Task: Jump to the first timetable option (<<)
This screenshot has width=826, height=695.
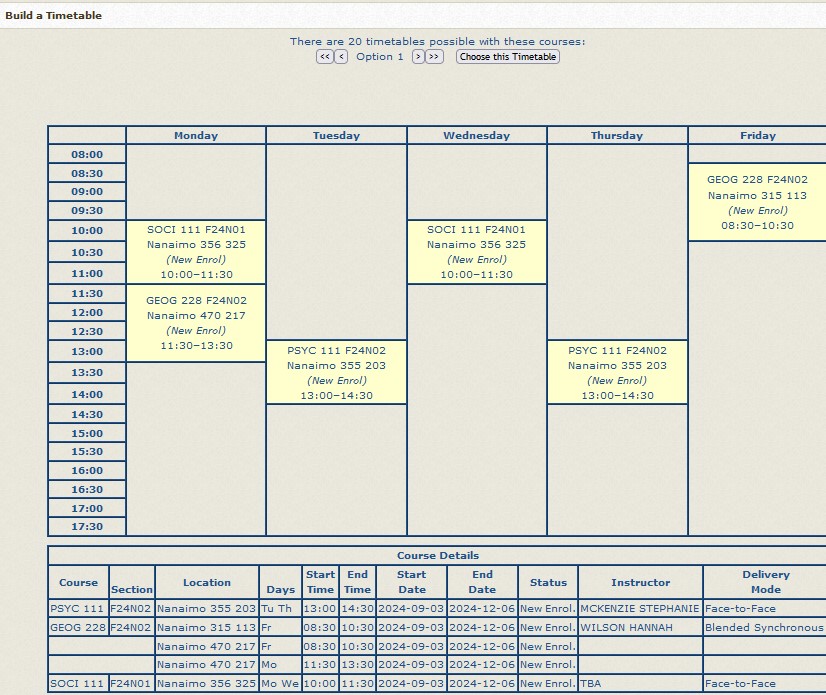Action: point(324,57)
